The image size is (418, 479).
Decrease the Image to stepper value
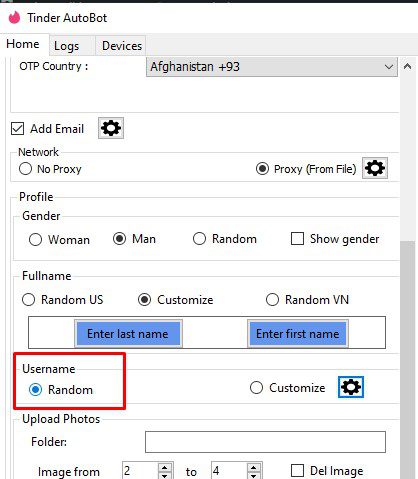tap(254, 475)
